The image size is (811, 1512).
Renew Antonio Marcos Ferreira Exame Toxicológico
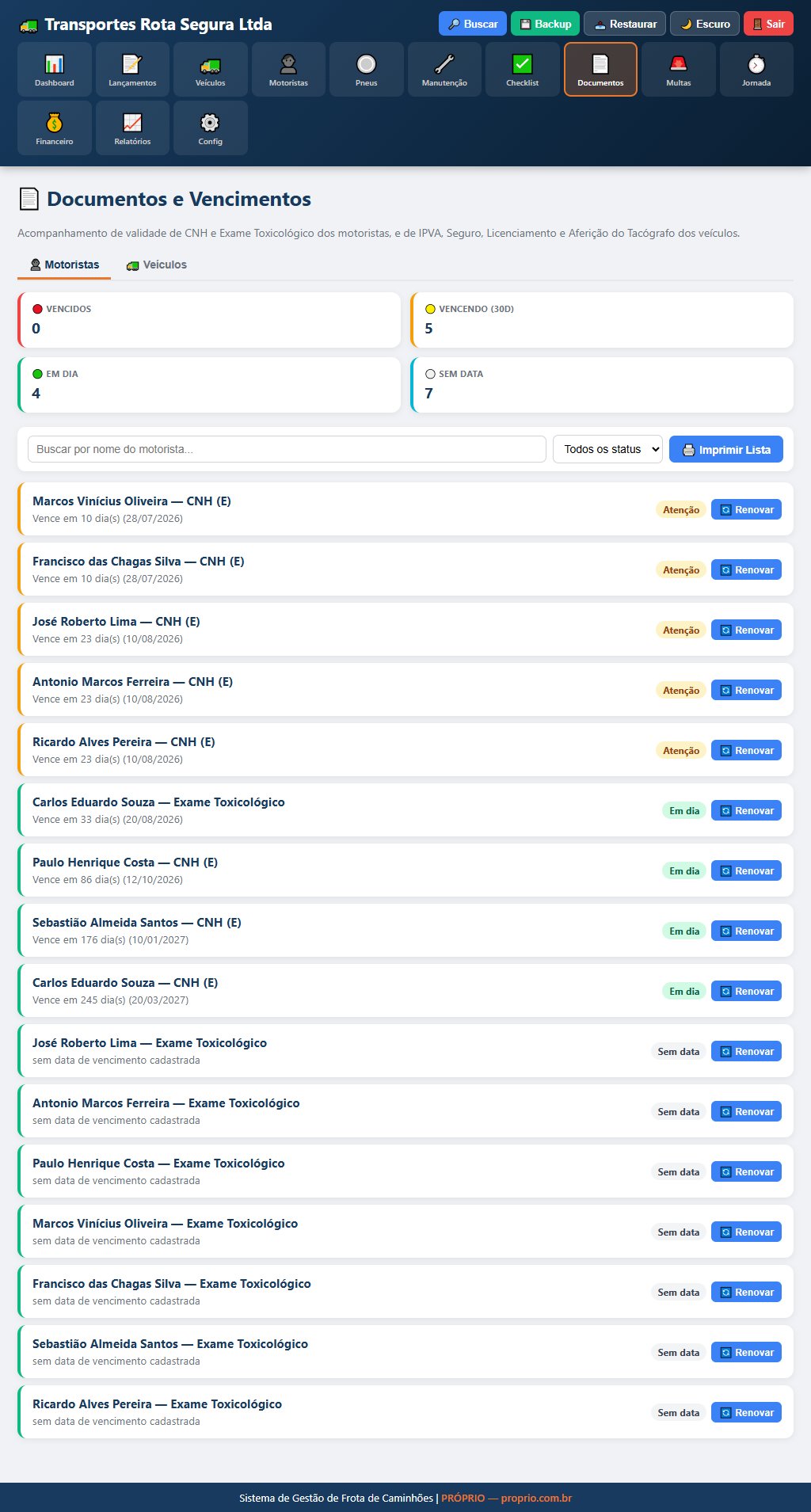(x=746, y=1111)
